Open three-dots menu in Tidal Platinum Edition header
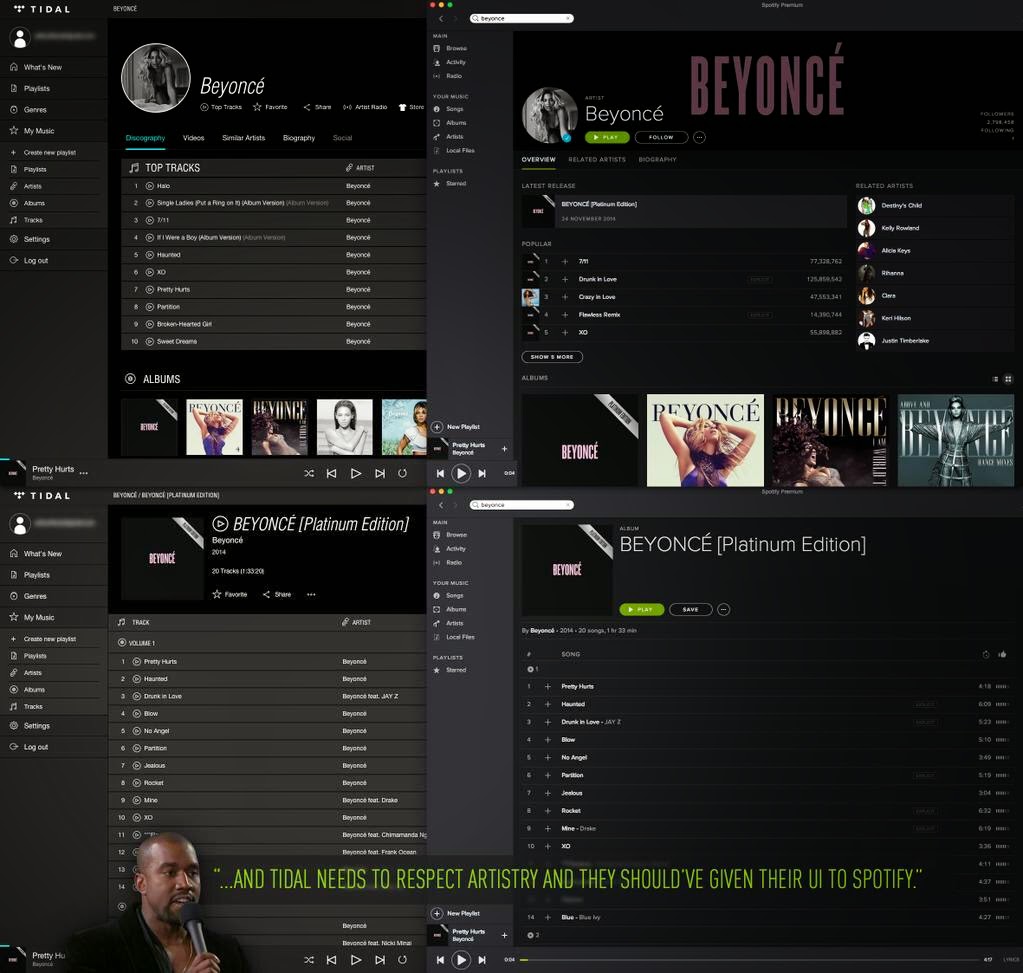This screenshot has width=1023, height=973. [311, 595]
